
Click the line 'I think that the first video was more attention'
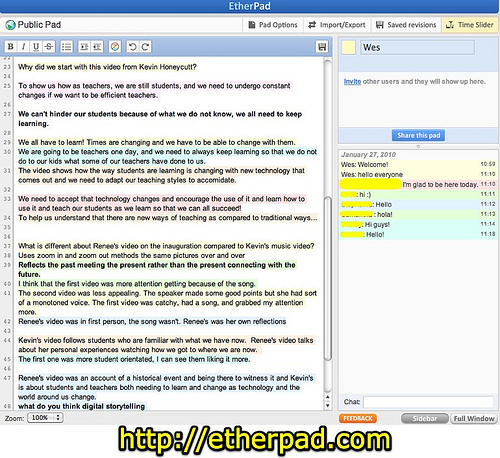(137, 284)
